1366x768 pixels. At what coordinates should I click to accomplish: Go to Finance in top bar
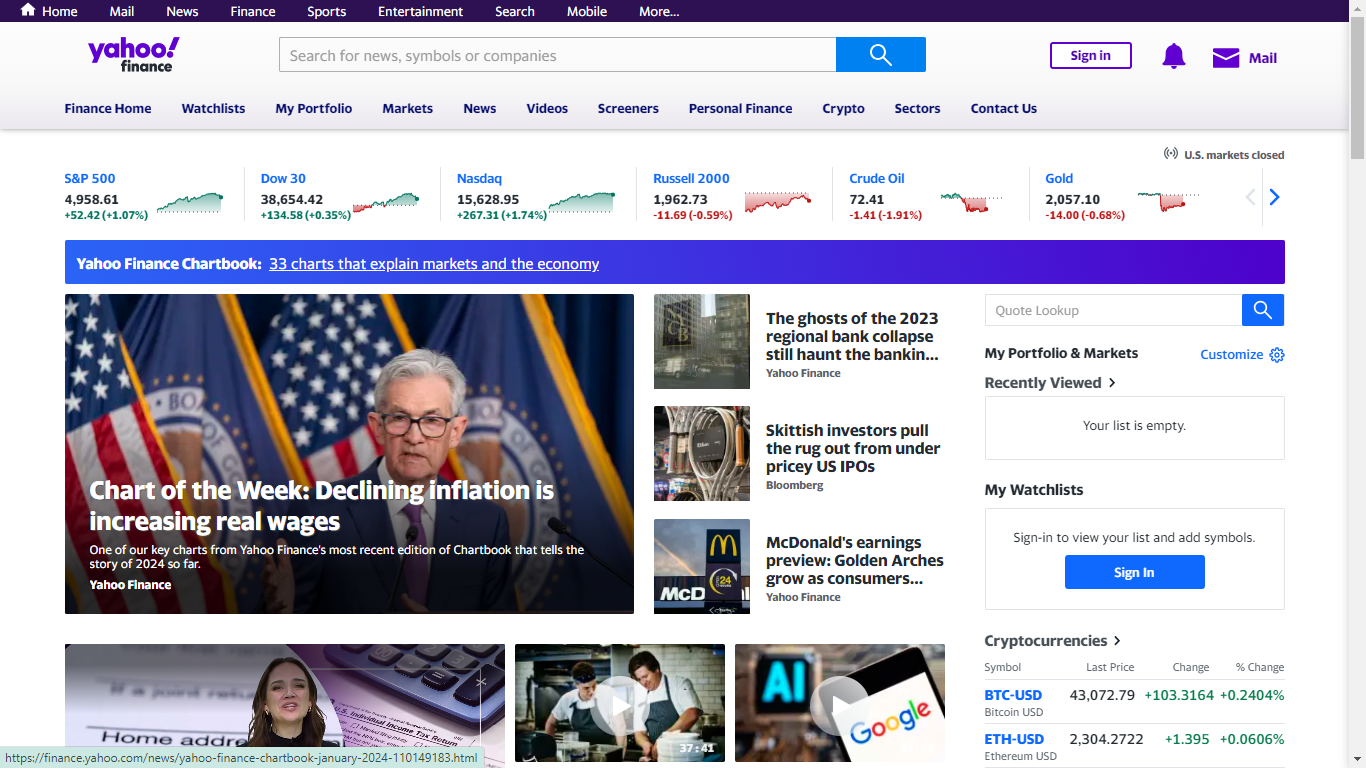pyautogui.click(x=253, y=11)
